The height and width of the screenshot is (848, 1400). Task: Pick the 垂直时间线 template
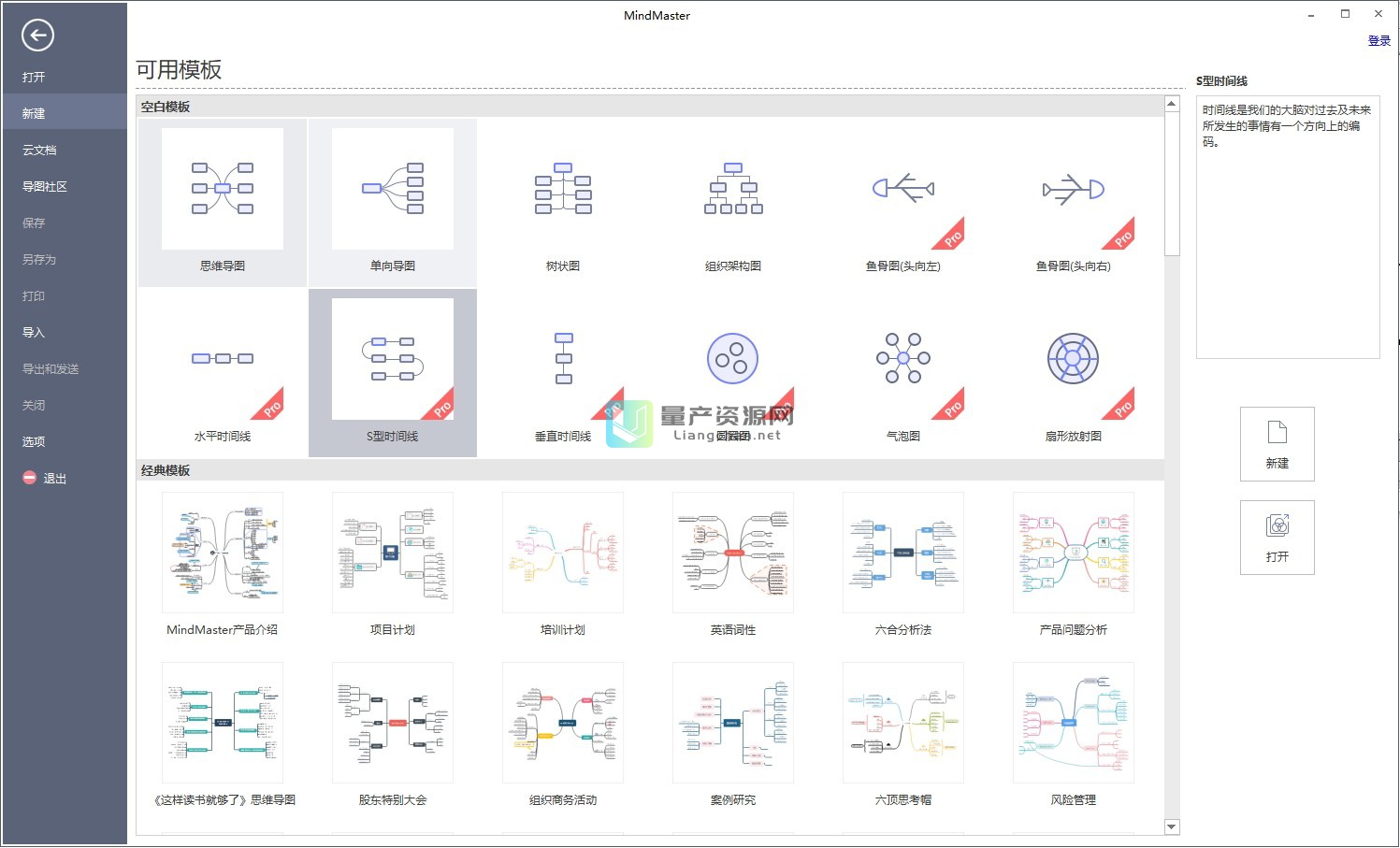pos(563,372)
